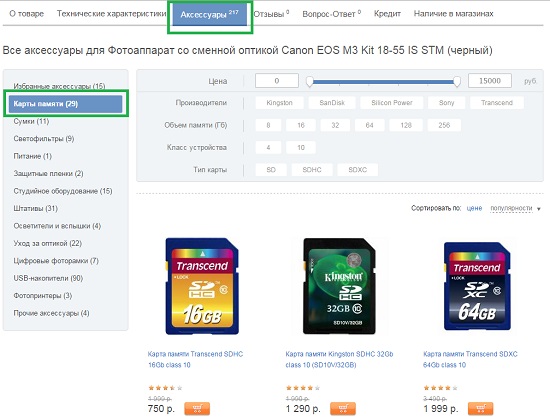Toggle Sony manufacturer filter
The height and width of the screenshot is (418, 550).
click(x=447, y=103)
